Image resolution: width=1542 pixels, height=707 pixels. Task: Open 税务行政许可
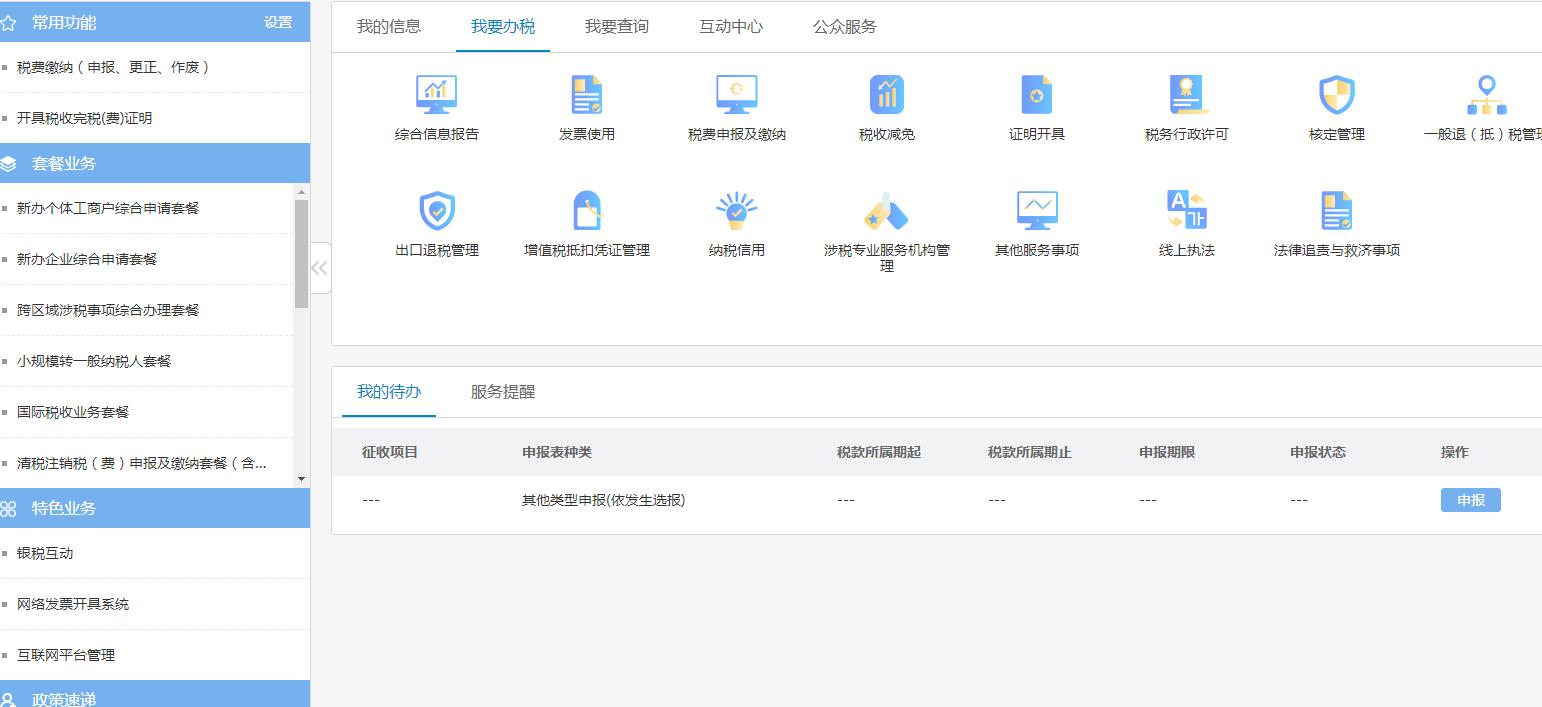click(x=1185, y=105)
